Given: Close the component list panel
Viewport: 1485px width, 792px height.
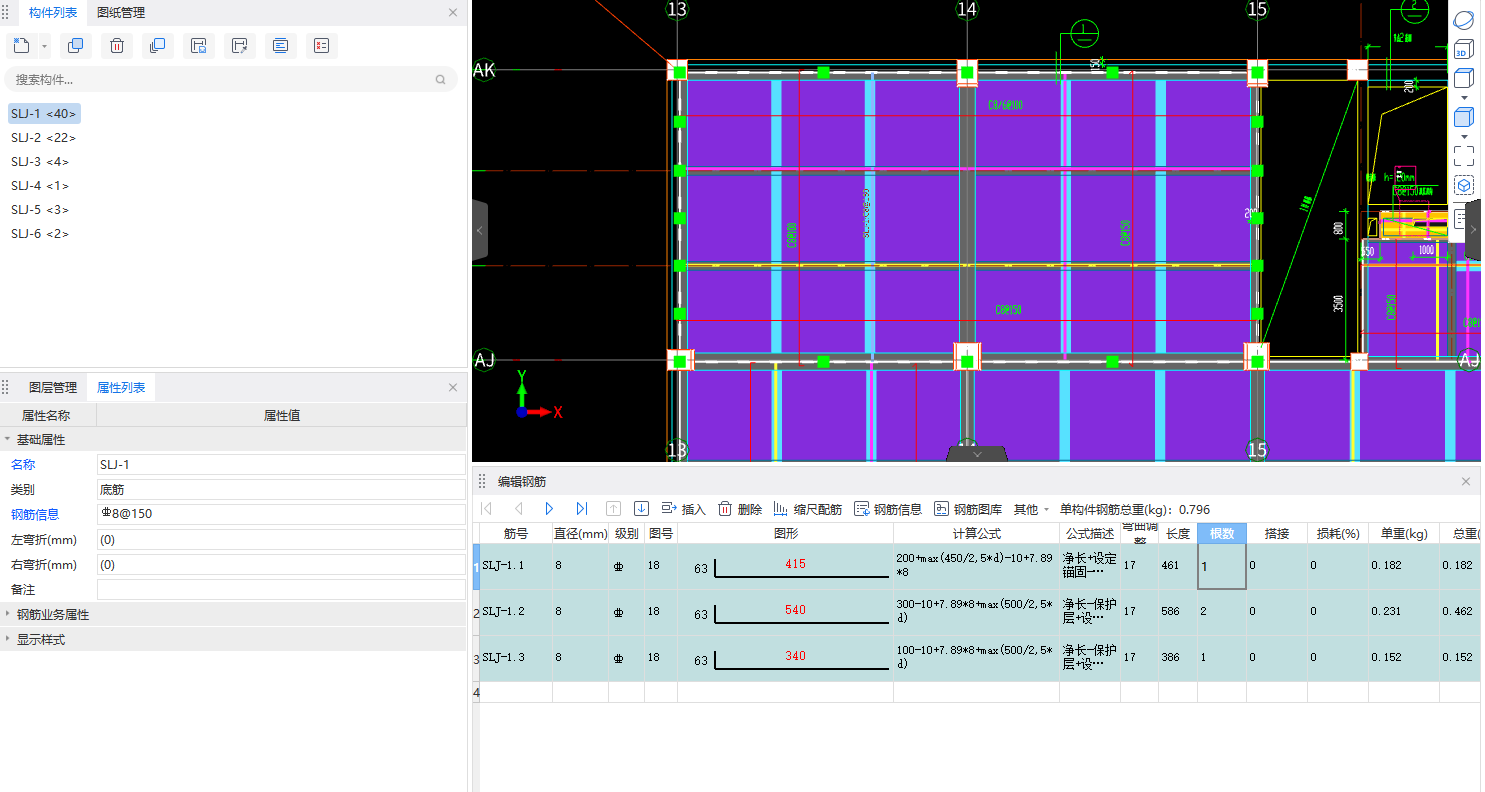Looking at the screenshot, I should 453,13.
